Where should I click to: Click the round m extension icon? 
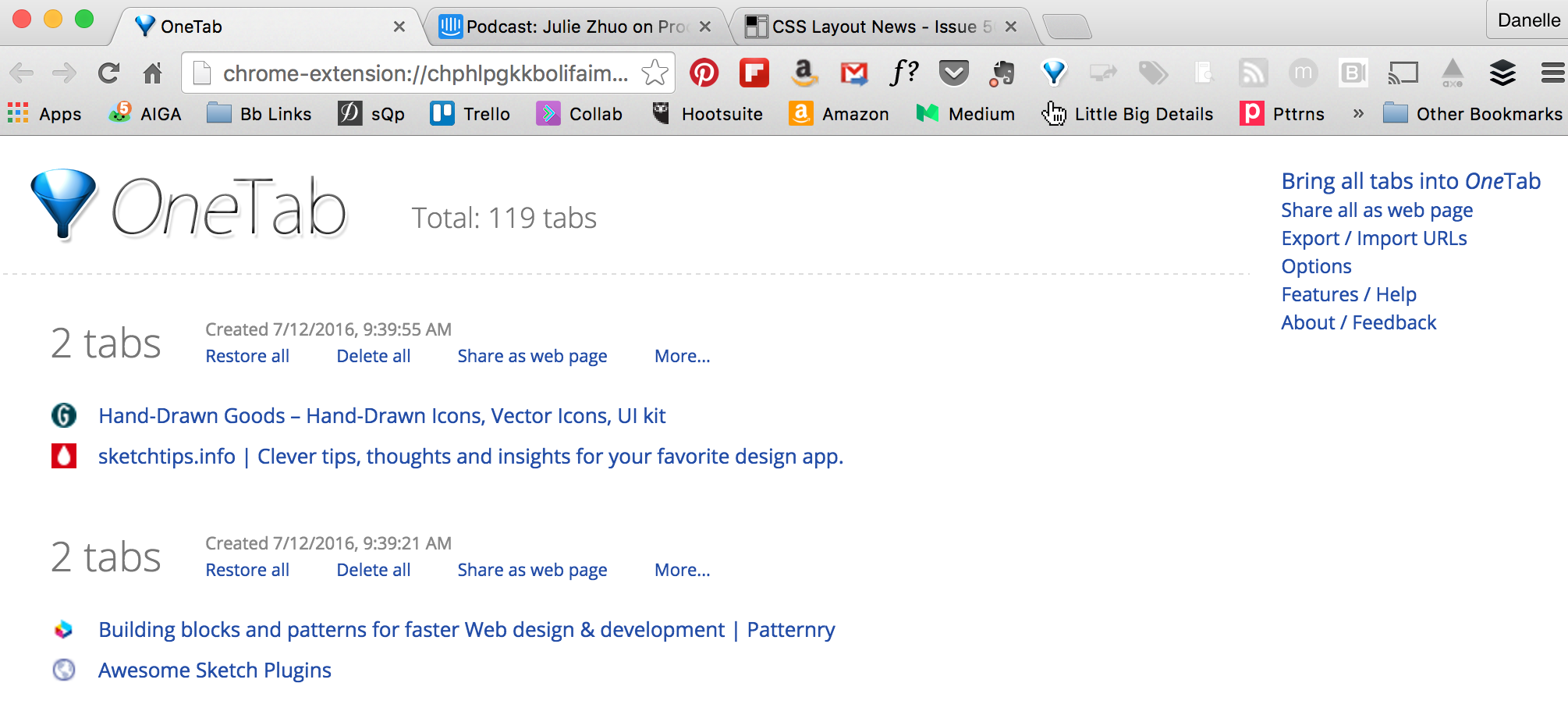click(1303, 73)
